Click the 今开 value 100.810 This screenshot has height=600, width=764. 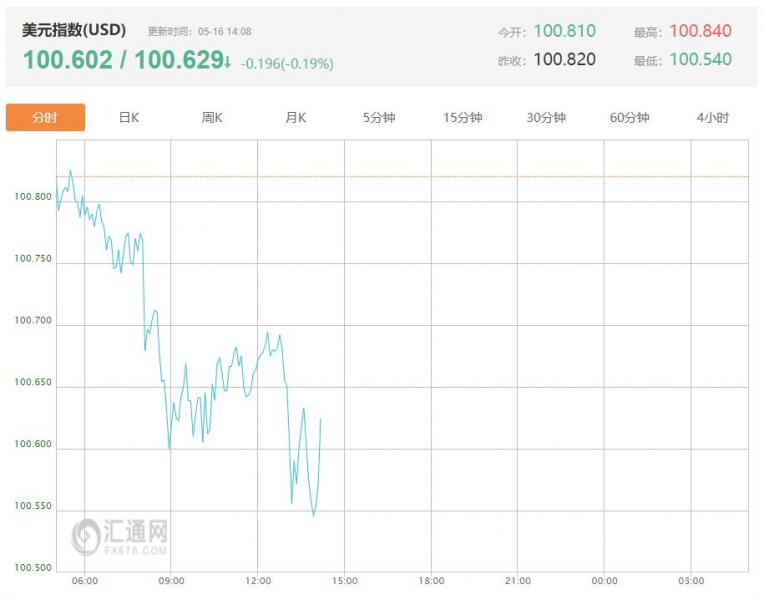(x=565, y=31)
